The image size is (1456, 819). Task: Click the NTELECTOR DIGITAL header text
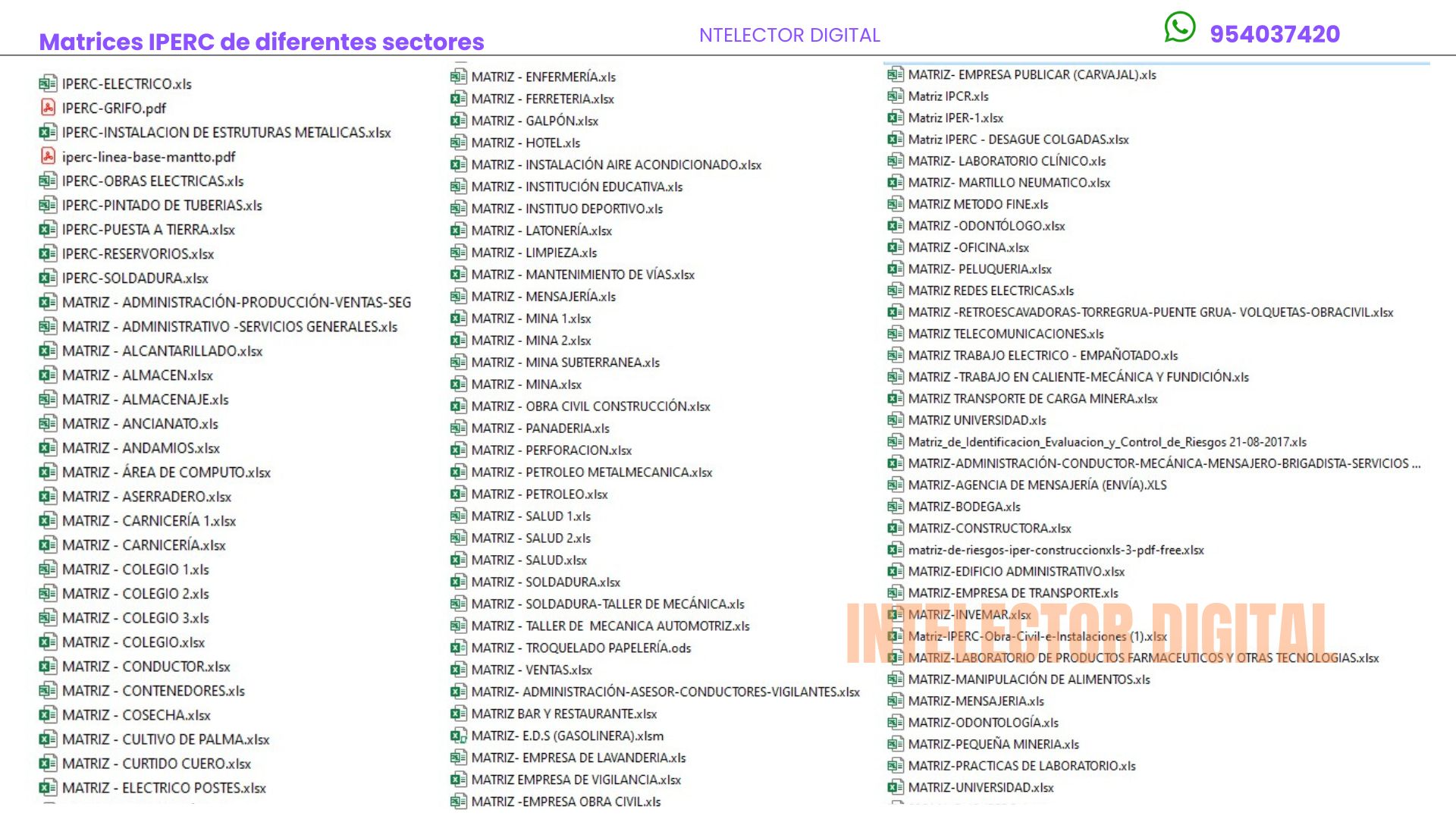click(789, 35)
